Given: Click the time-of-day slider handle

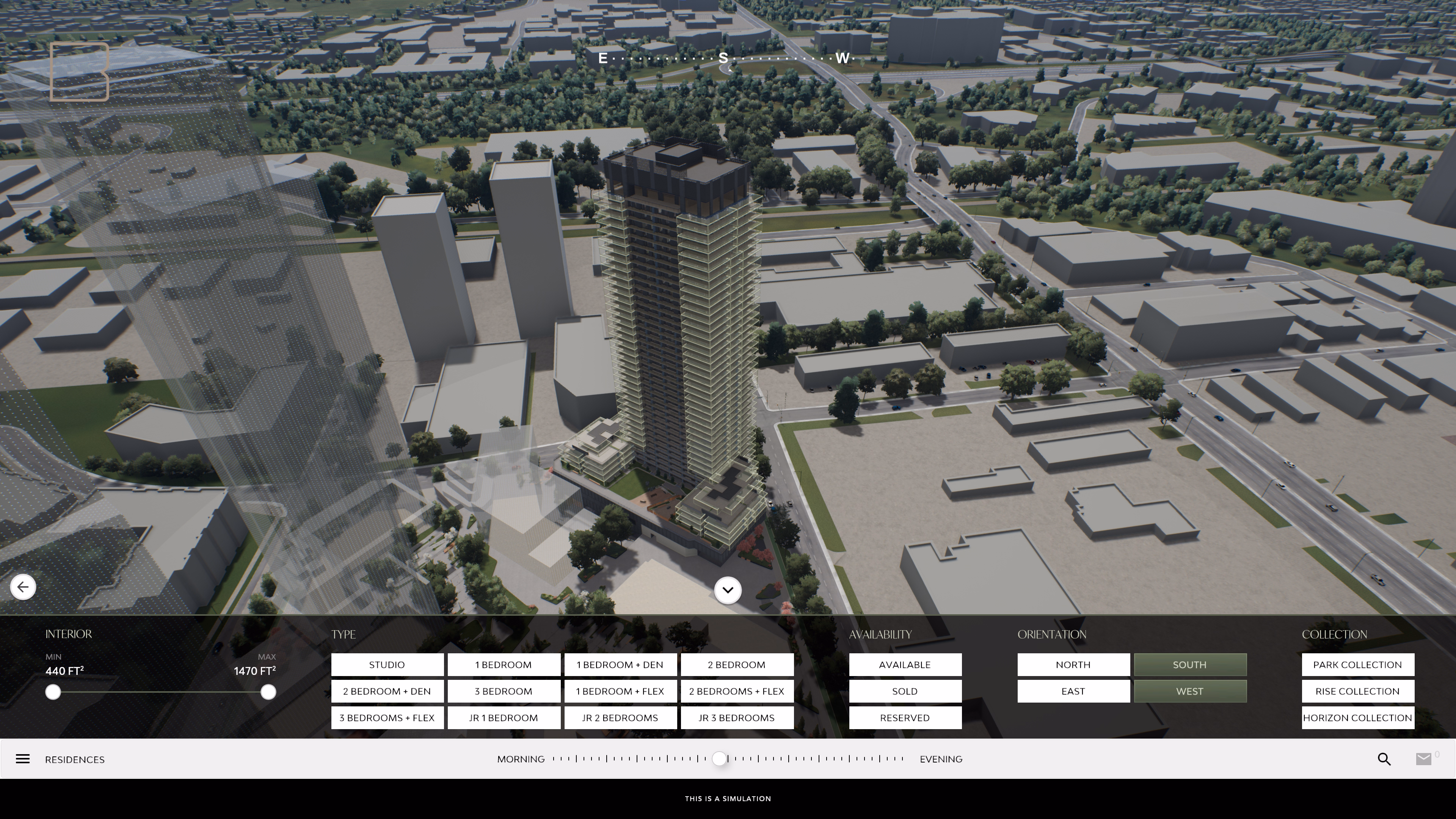Looking at the screenshot, I should pyautogui.click(x=719, y=758).
